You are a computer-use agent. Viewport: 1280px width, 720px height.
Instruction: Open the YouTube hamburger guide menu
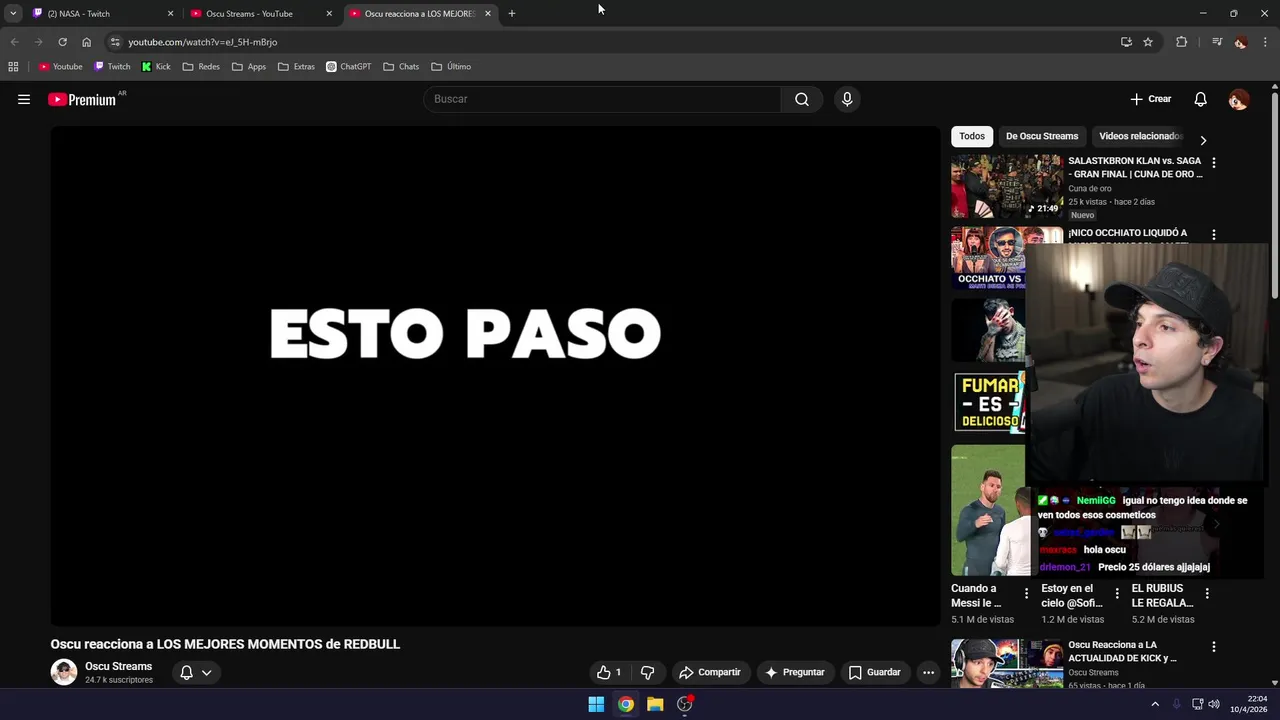click(24, 99)
